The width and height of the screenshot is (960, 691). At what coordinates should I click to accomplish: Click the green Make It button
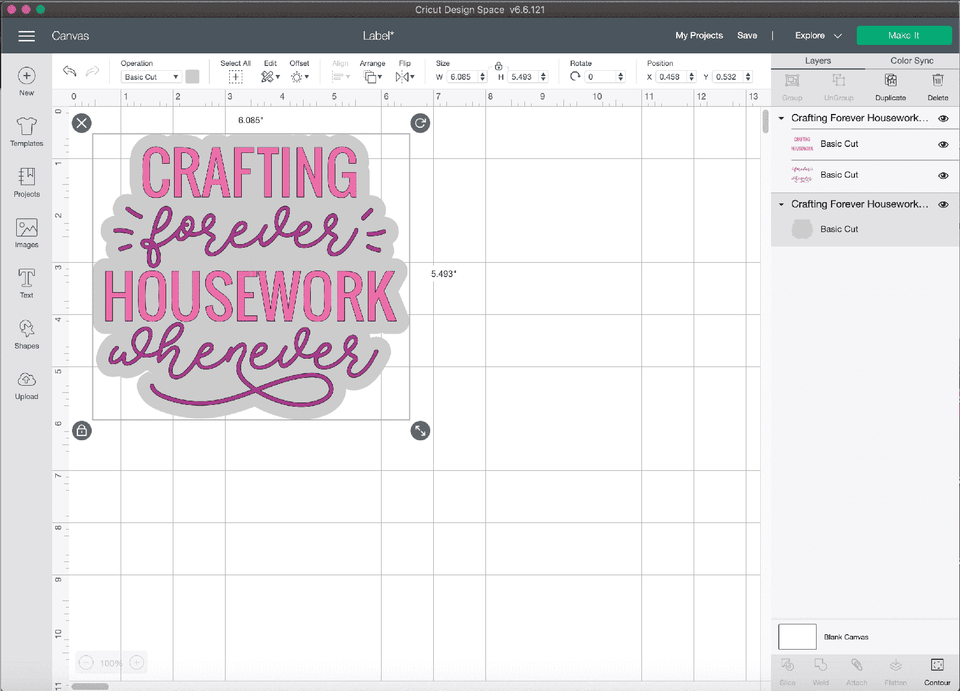[x=903, y=34]
